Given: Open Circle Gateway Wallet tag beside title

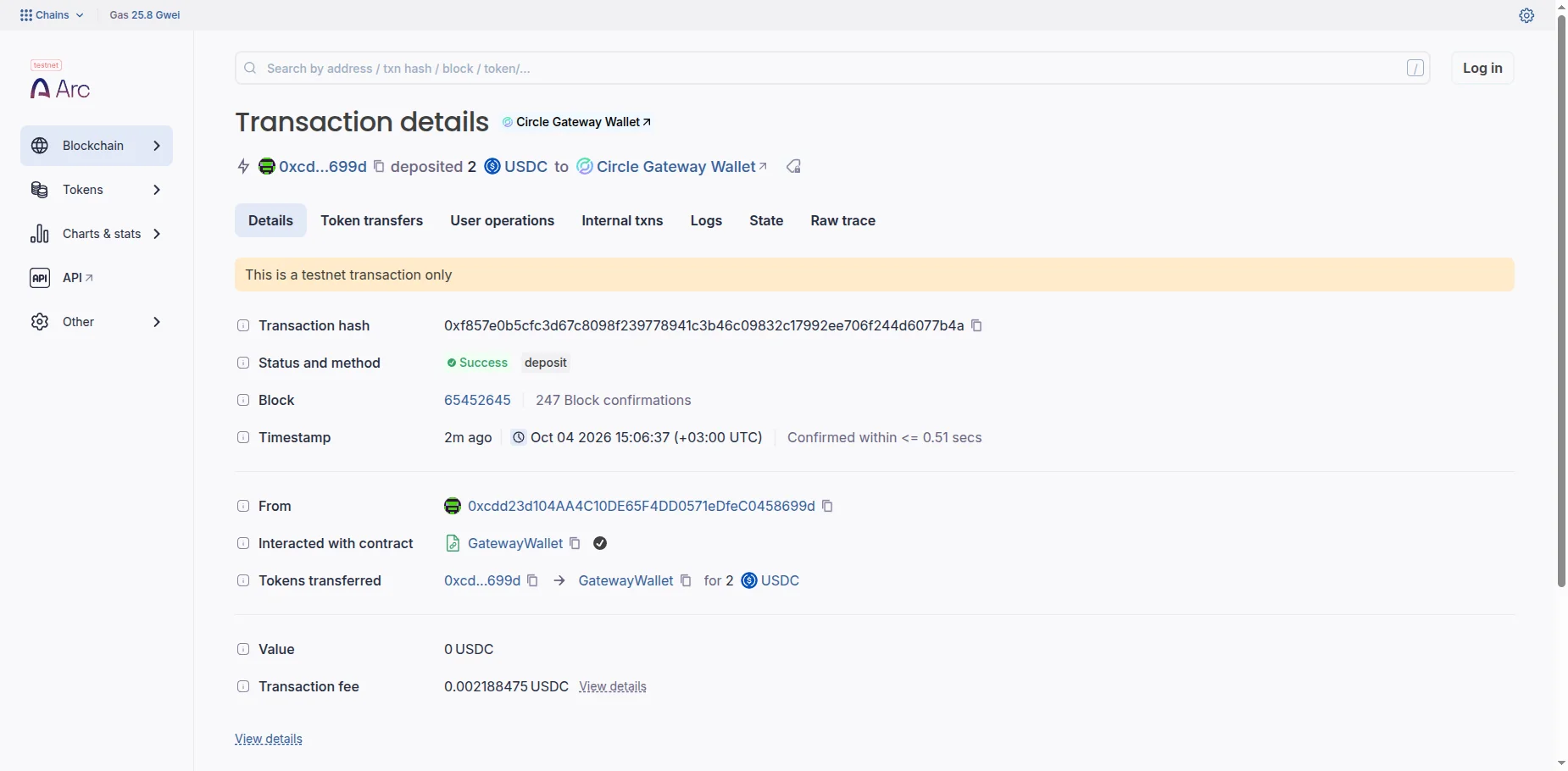Looking at the screenshot, I should click(577, 122).
